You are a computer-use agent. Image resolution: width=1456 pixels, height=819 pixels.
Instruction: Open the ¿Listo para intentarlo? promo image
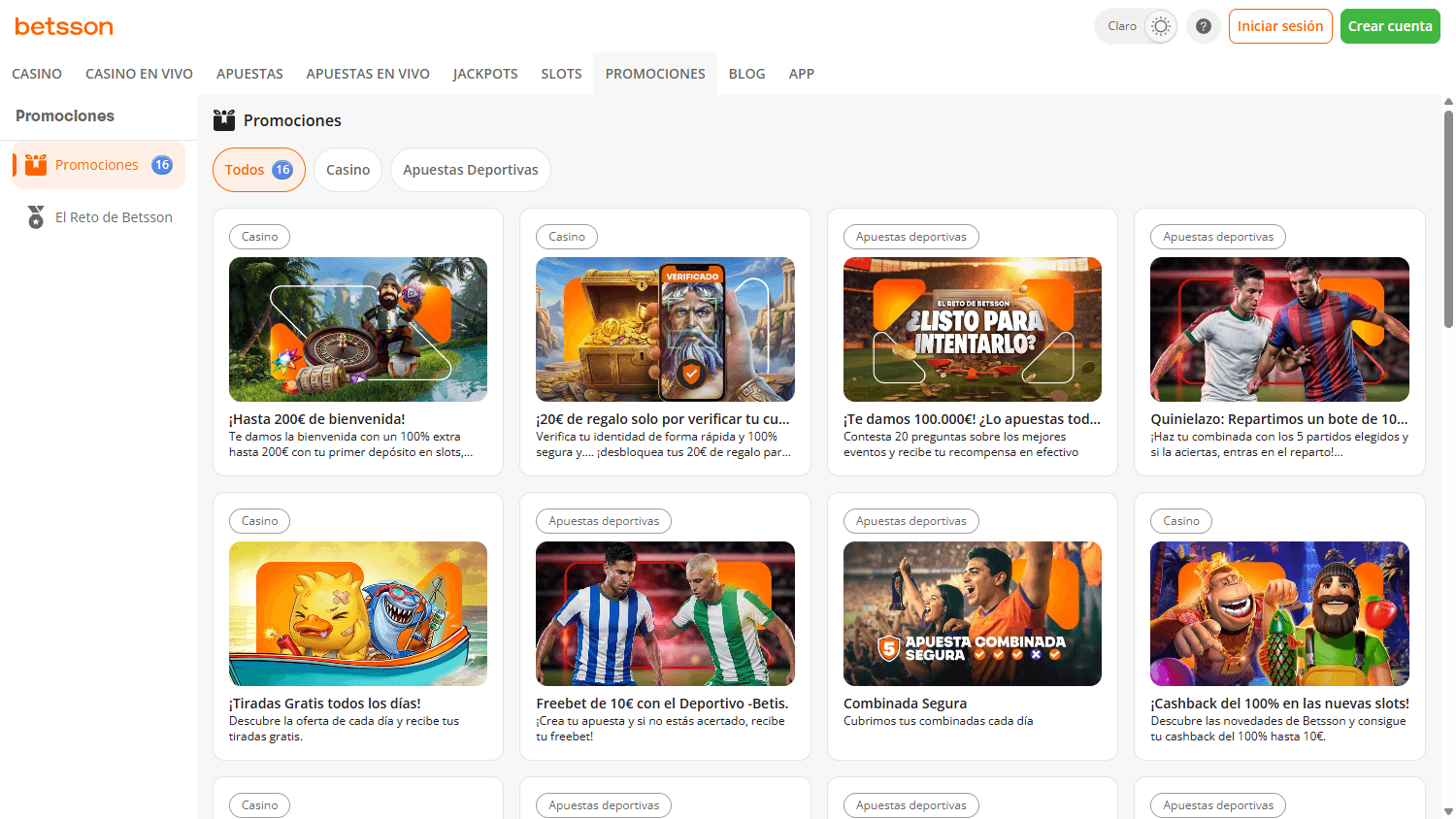tap(973, 329)
